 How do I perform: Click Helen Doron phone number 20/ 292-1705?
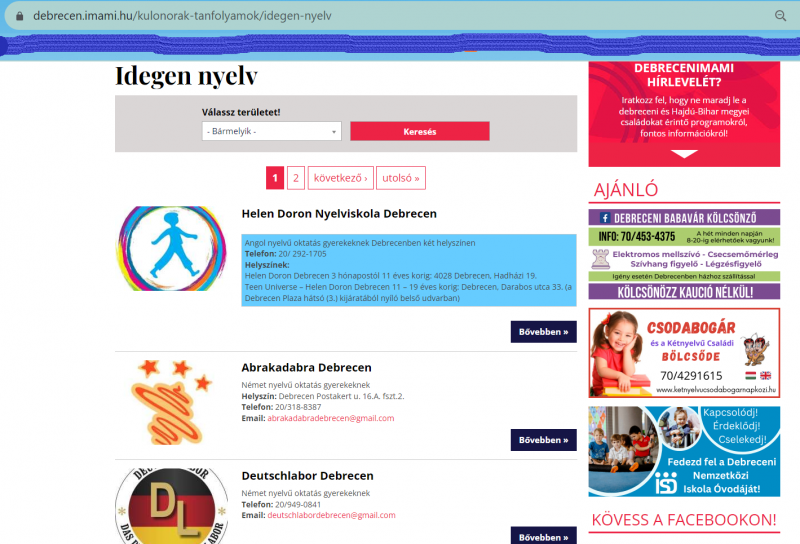click(x=303, y=254)
